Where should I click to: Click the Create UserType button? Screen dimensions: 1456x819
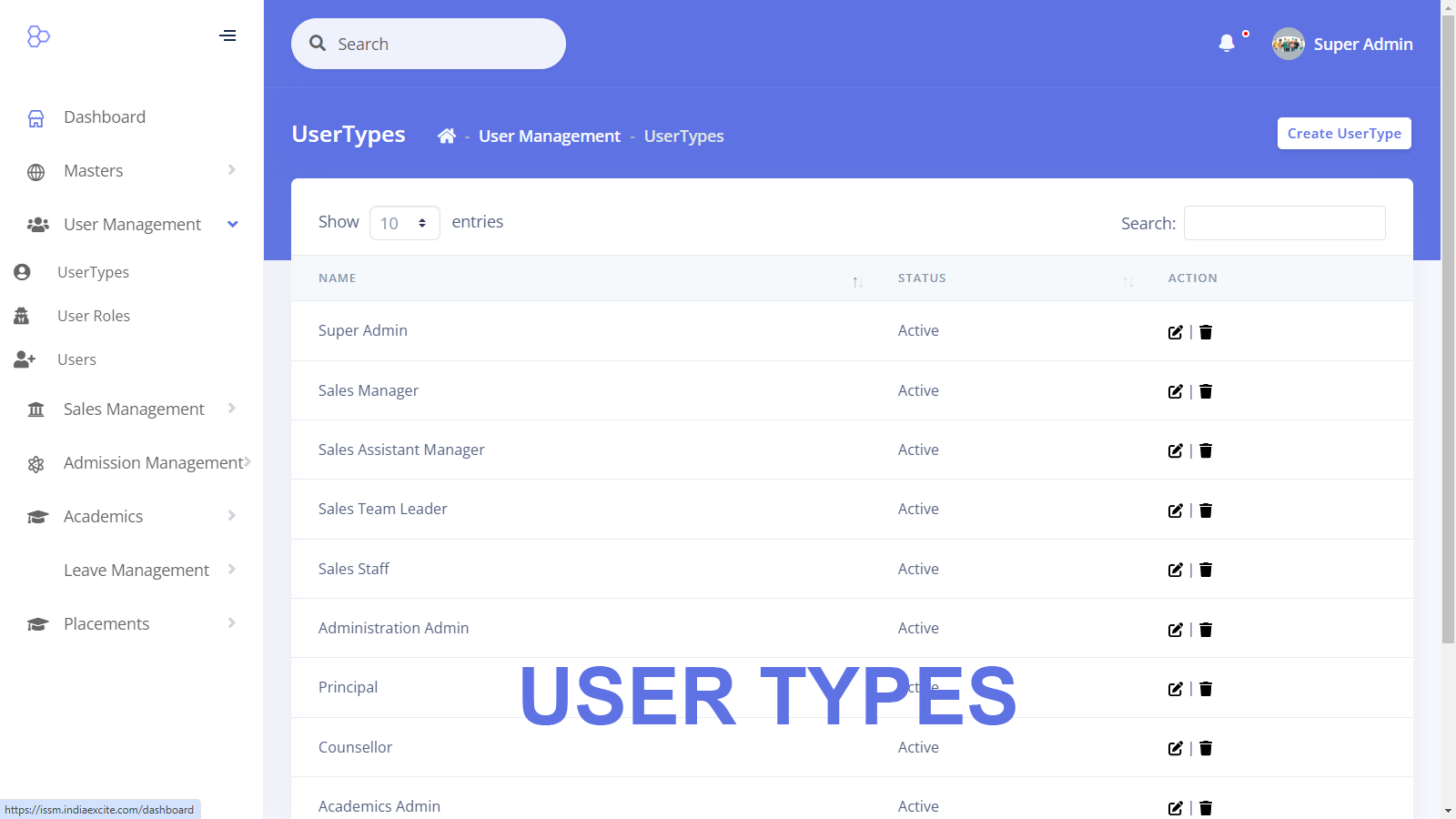coord(1343,134)
